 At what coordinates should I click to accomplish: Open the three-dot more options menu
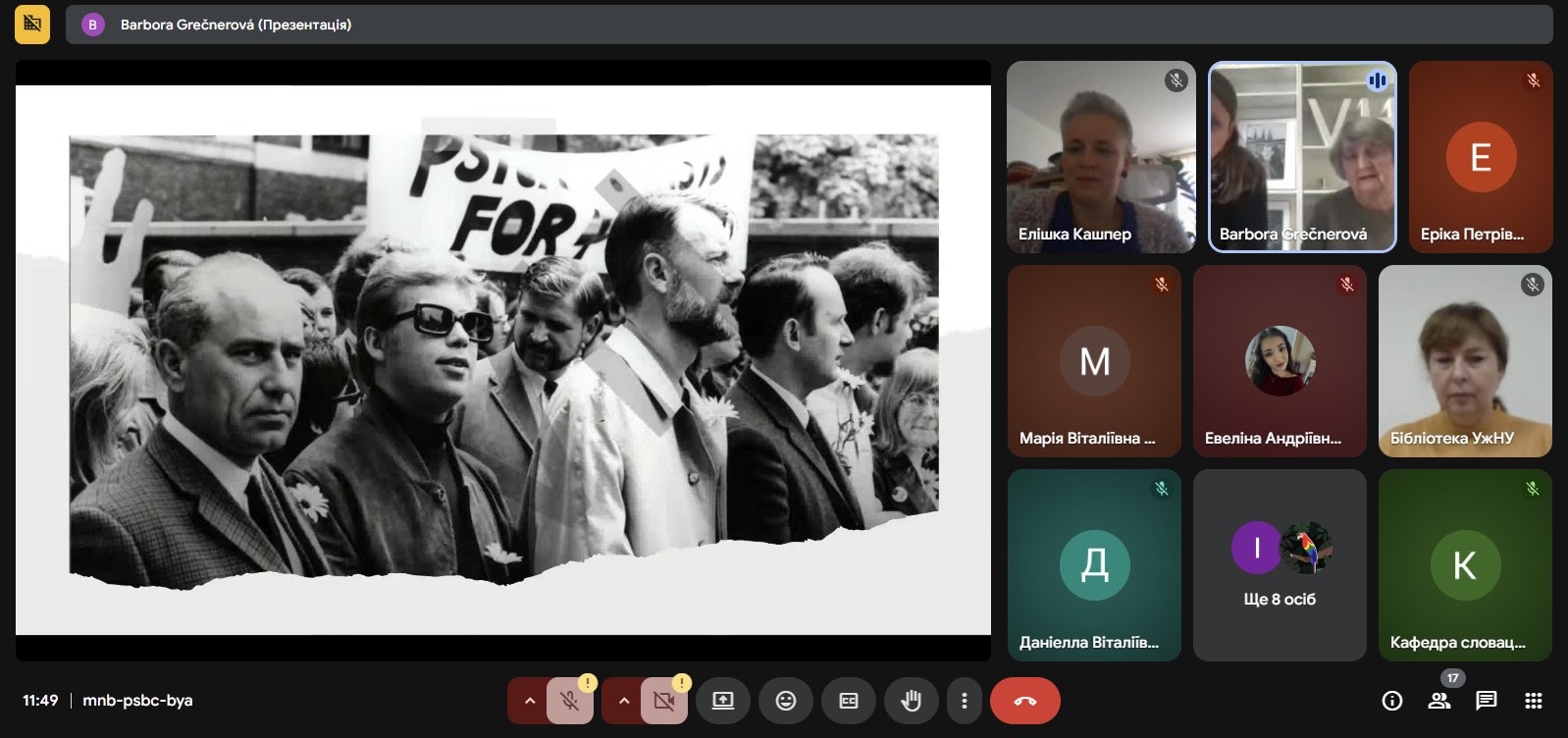pyautogui.click(x=965, y=701)
